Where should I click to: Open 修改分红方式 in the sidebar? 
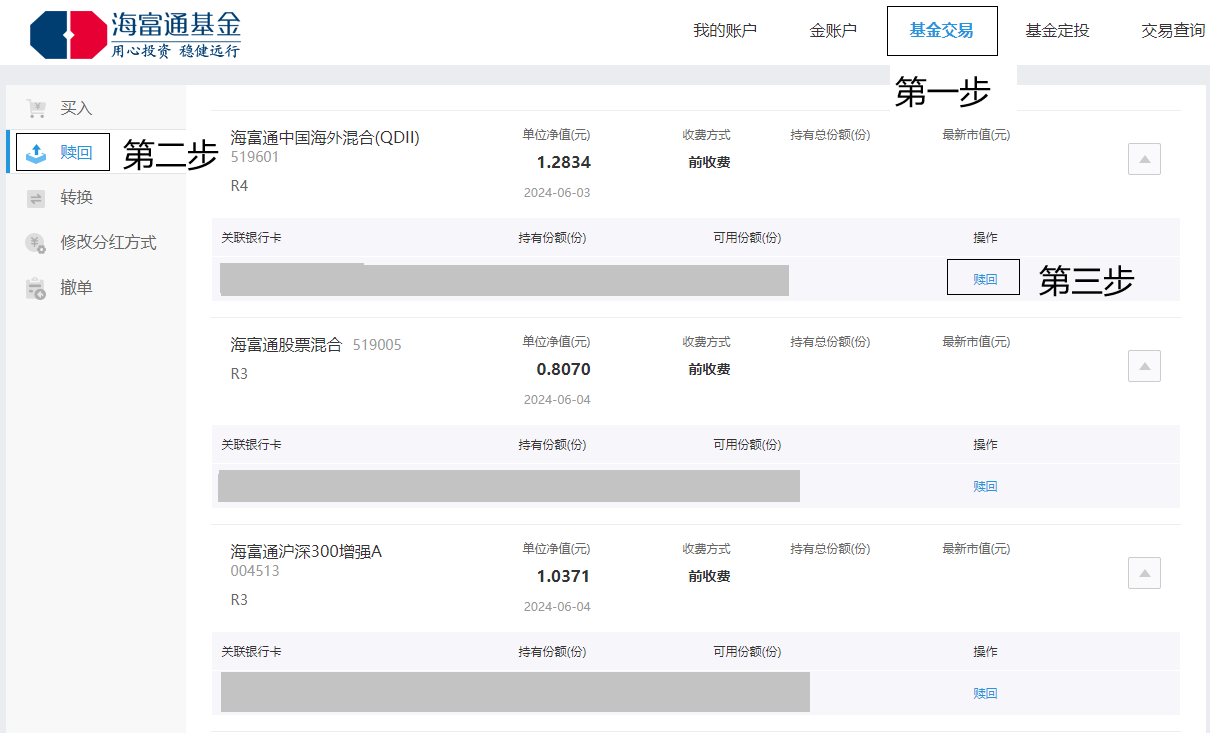click(108, 243)
